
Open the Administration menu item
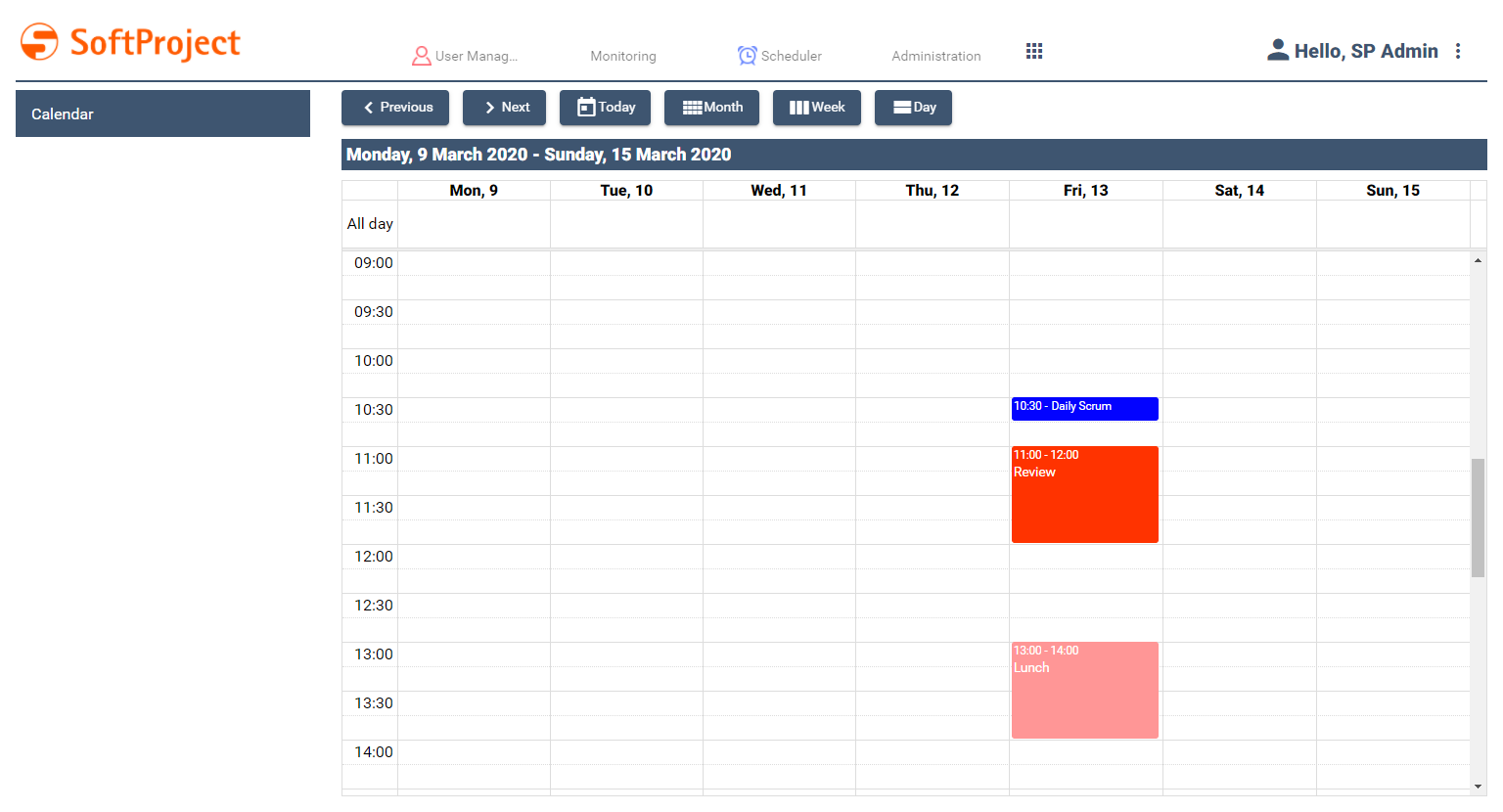(x=935, y=56)
